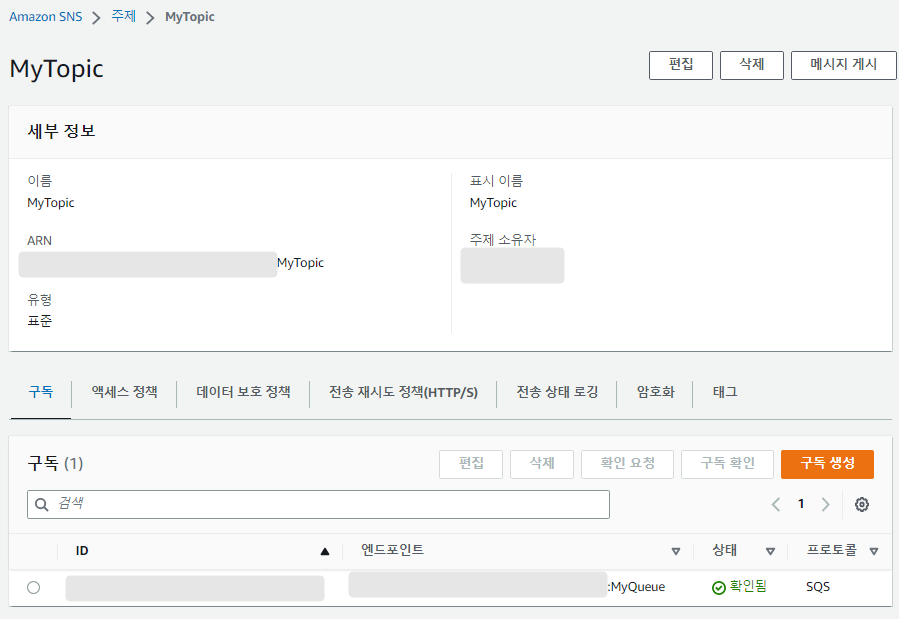Click the subscription 편집 button
Image resolution: width=899 pixels, height=619 pixels.
(471, 464)
